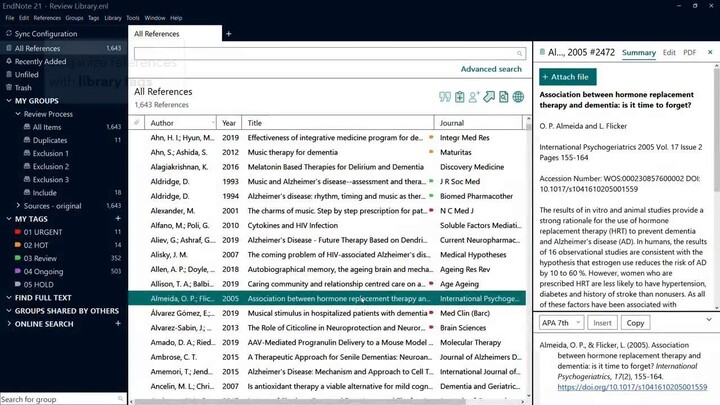Image resolution: width=720 pixels, height=405 pixels.
Task: Click the Insert citation button
Action: point(602,323)
